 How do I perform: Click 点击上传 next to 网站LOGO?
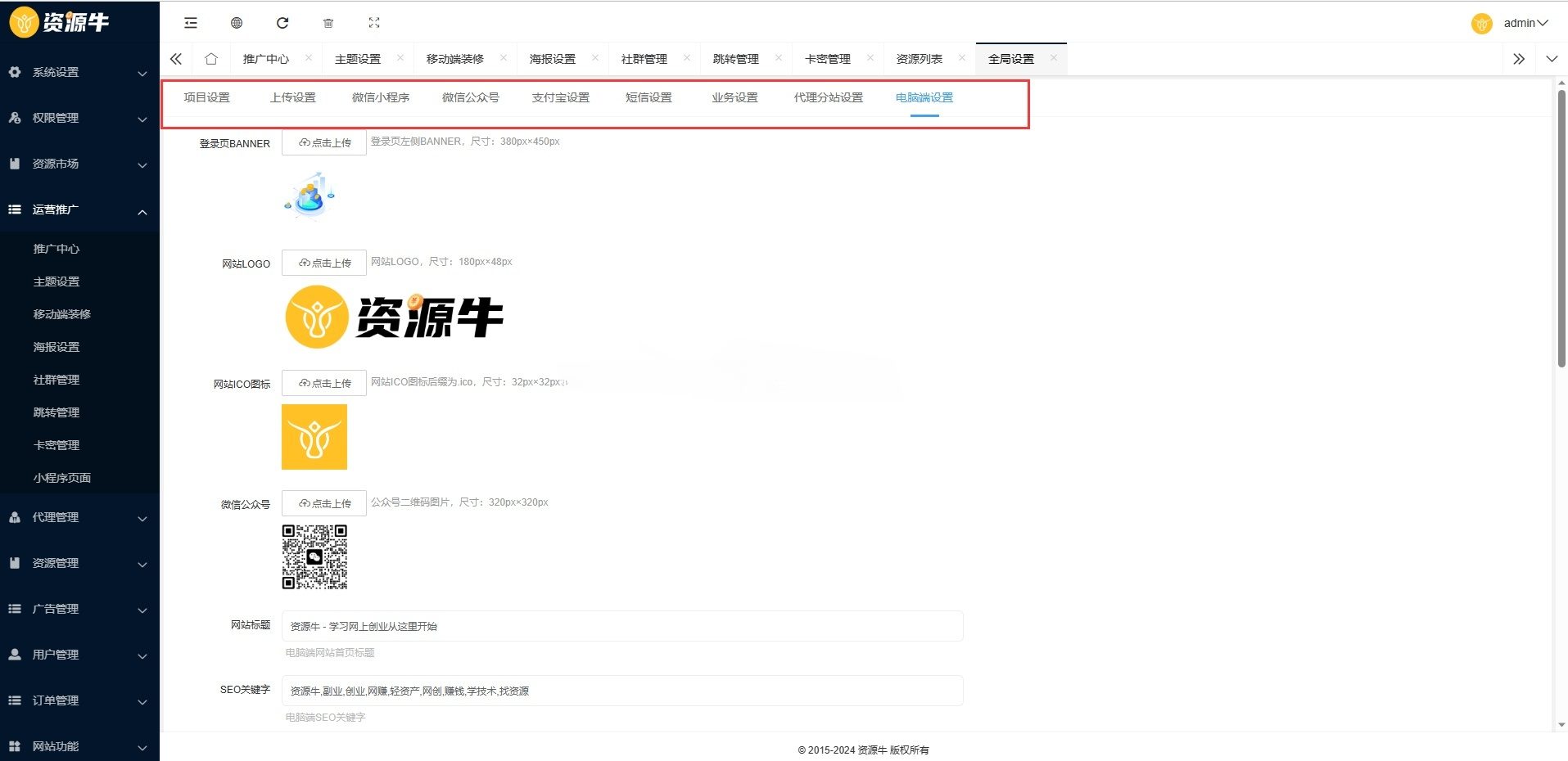[323, 263]
